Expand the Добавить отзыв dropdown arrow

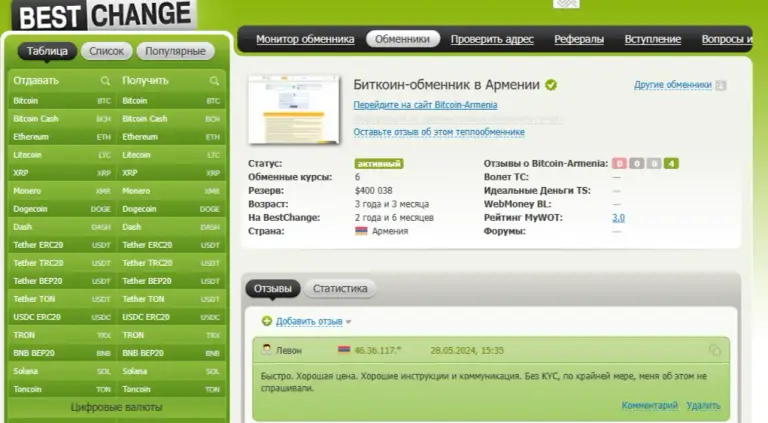(x=348, y=322)
